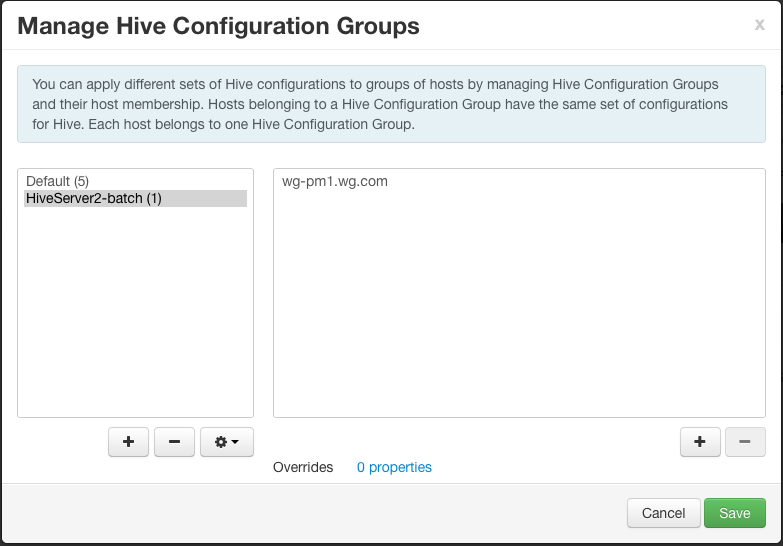The width and height of the screenshot is (783, 546).
Task: Open the gear actions dropdown for groups
Action: pos(227,442)
